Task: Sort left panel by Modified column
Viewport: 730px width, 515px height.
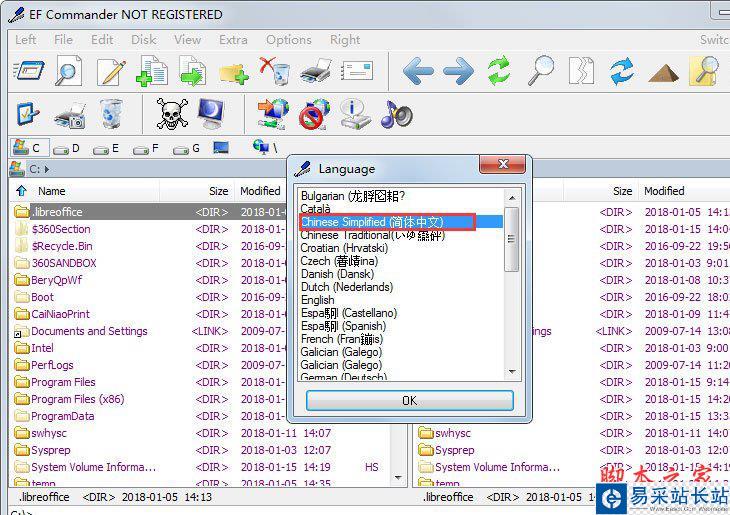Action: point(260,191)
